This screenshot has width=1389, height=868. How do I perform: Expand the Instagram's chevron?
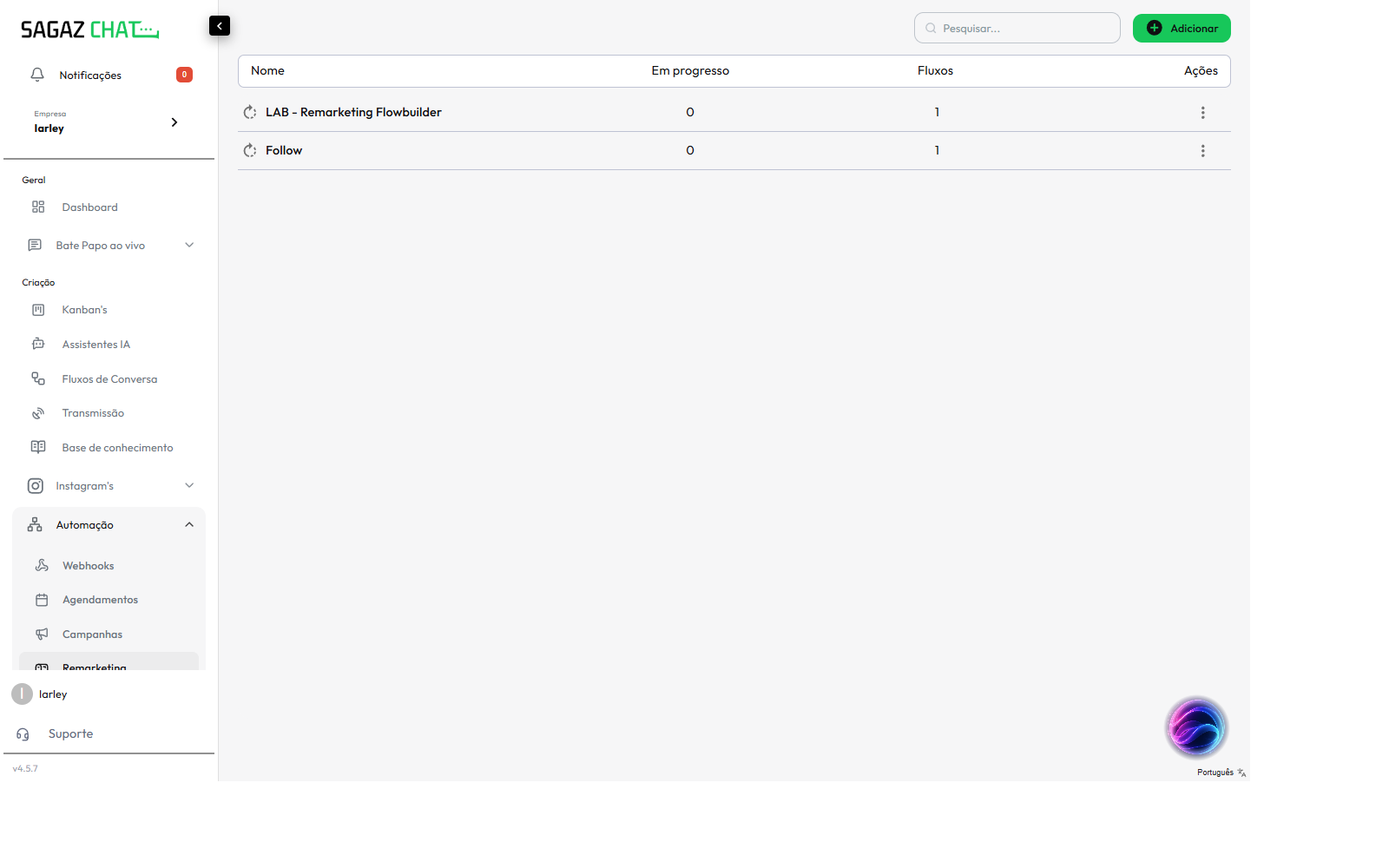189,485
